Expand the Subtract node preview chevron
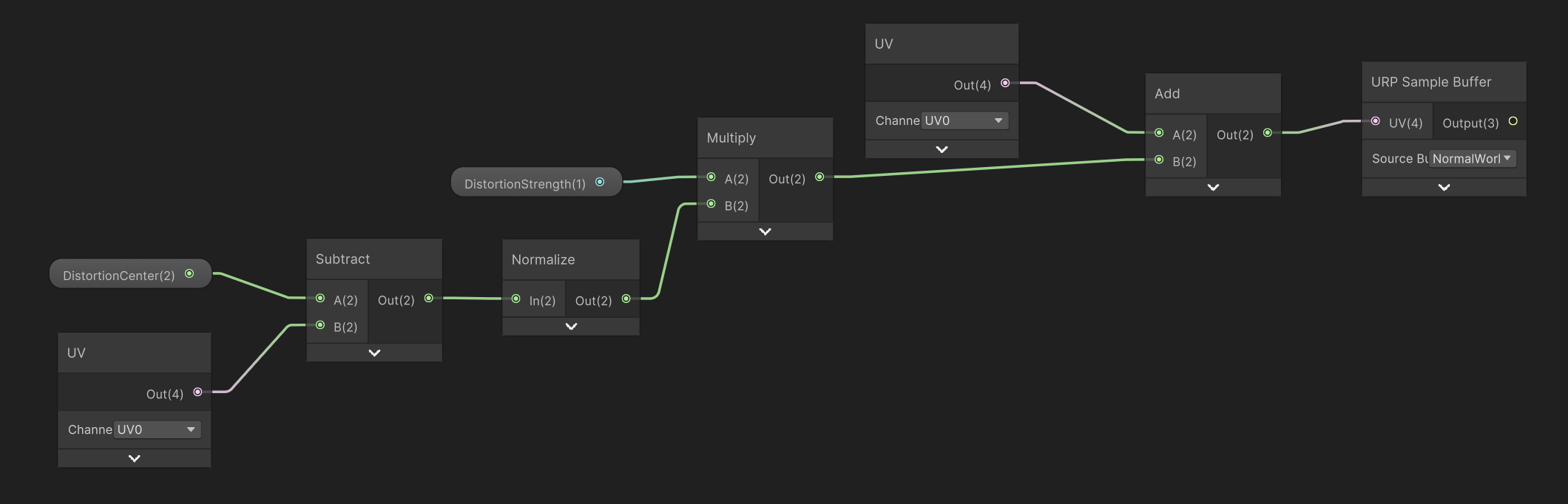Screen dimensions: 1568x504 click(374, 353)
